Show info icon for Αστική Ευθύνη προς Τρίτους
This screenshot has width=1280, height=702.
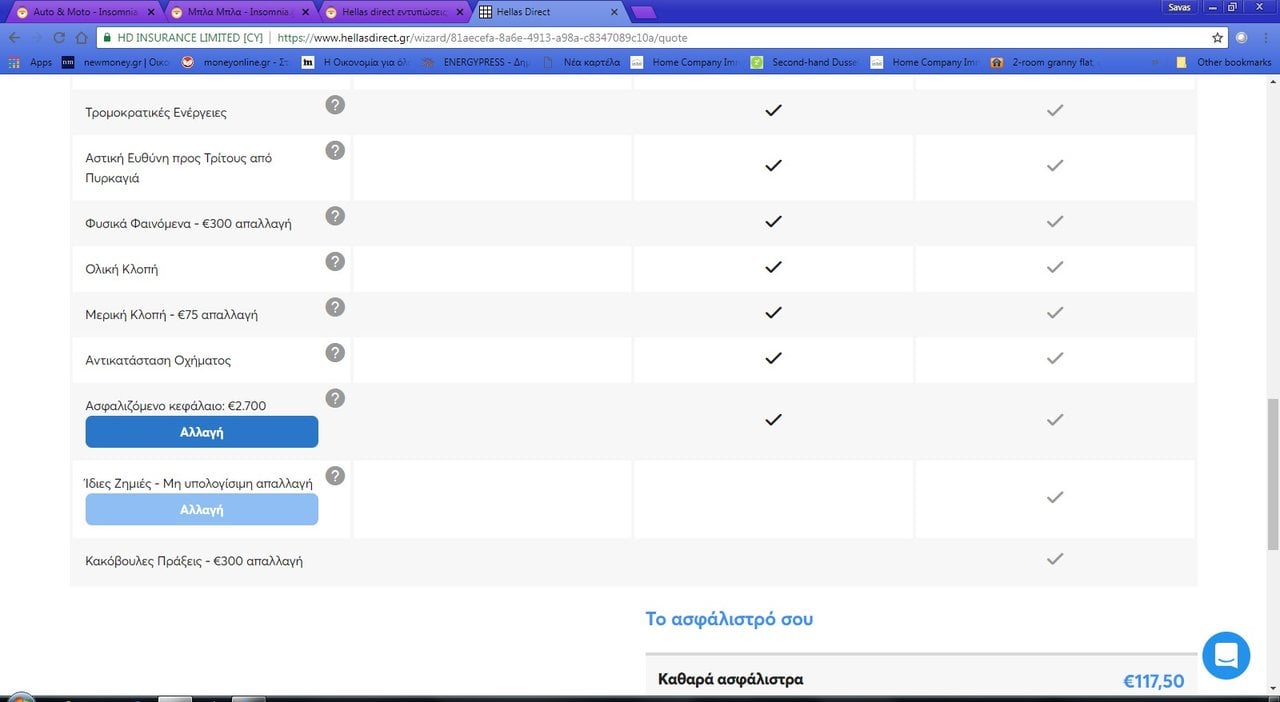pos(335,150)
